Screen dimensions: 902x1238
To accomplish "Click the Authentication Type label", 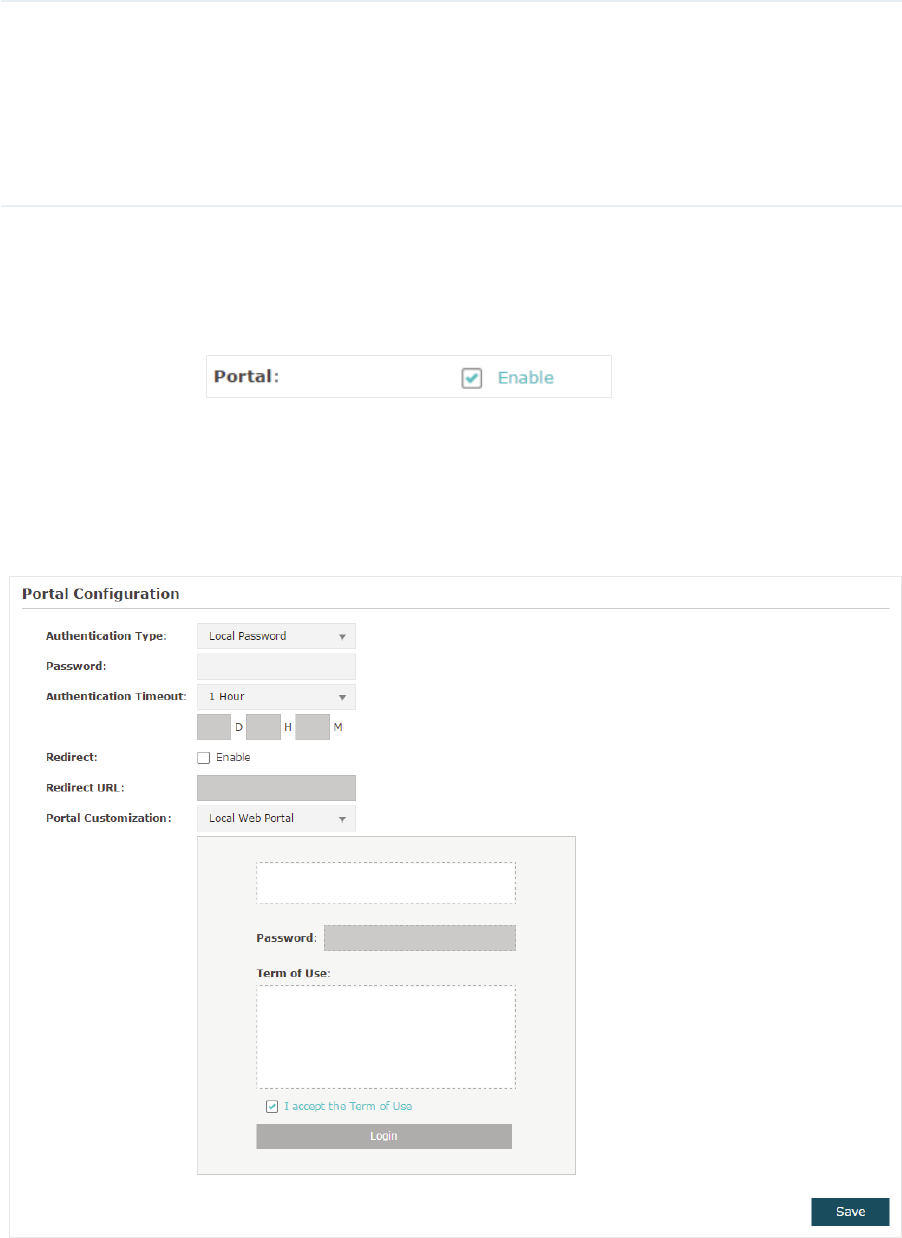I will point(106,636).
